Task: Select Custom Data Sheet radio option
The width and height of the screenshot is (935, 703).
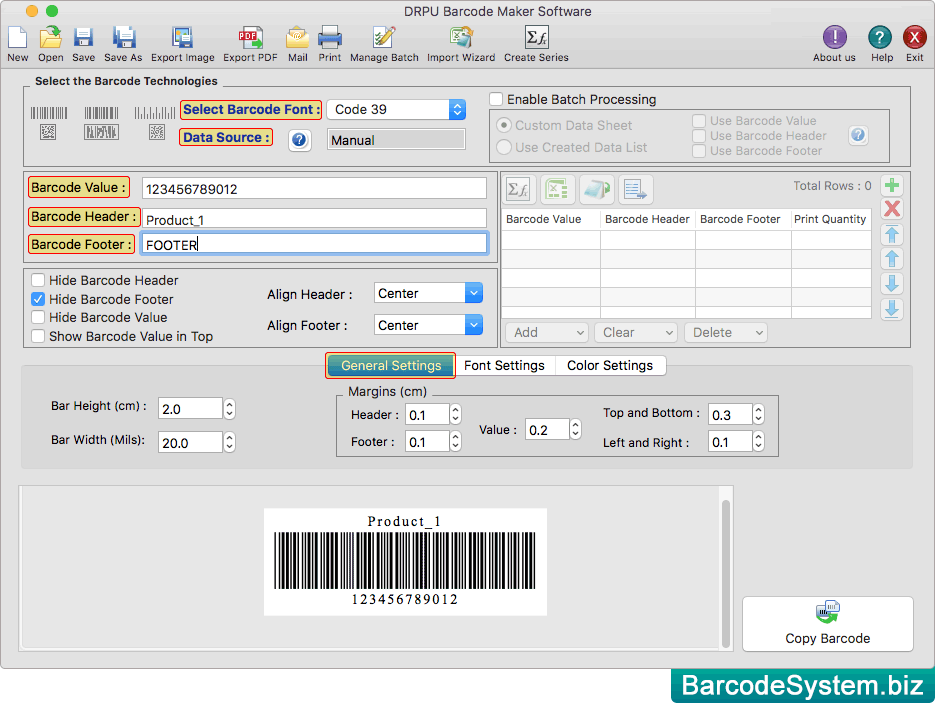Action: pos(504,125)
